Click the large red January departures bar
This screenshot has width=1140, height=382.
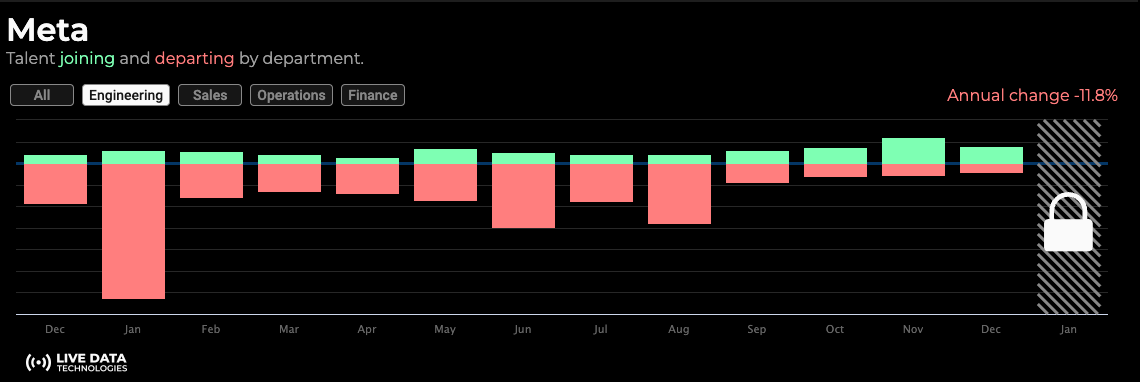[x=133, y=231]
